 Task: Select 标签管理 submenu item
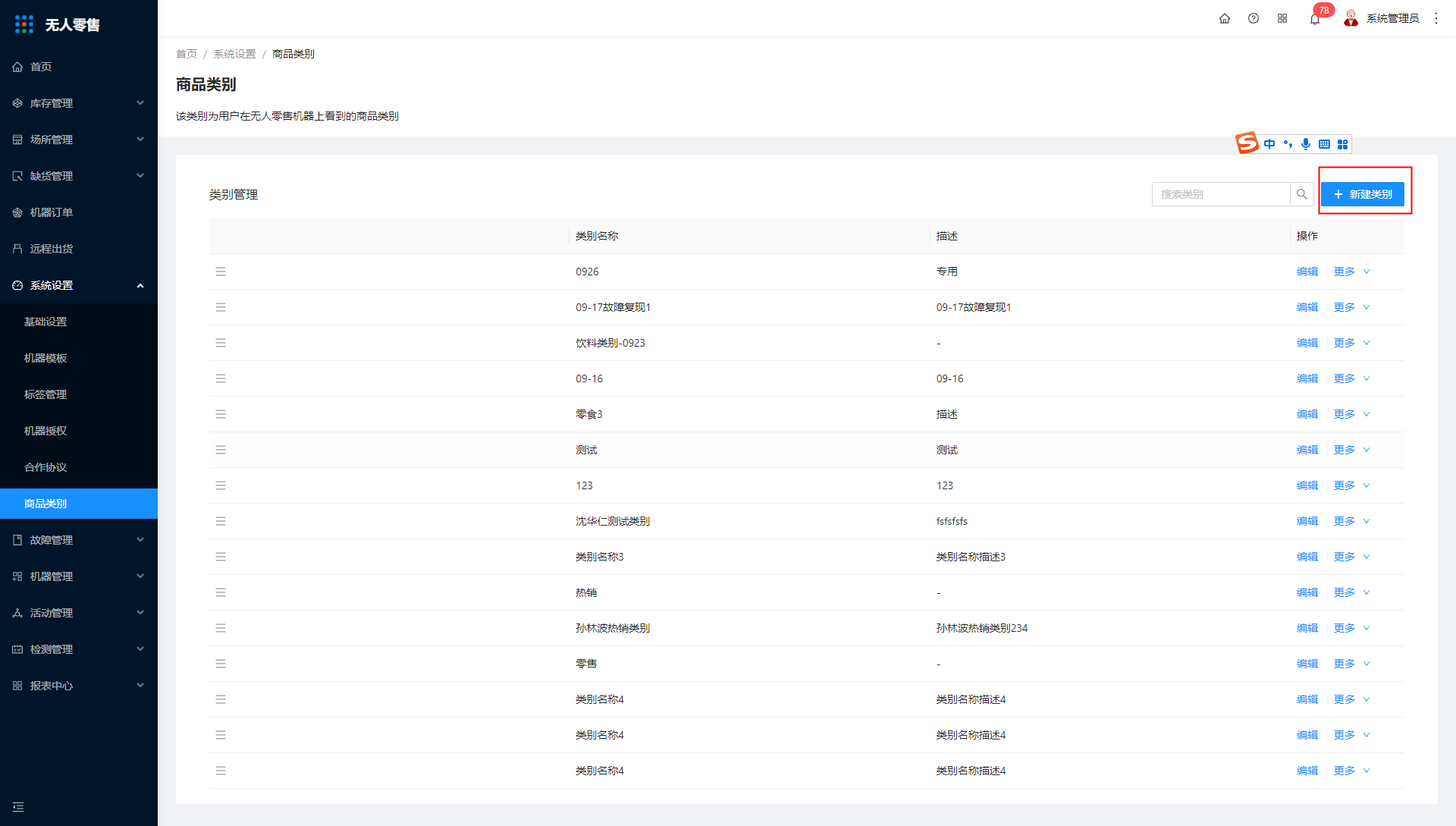79,394
